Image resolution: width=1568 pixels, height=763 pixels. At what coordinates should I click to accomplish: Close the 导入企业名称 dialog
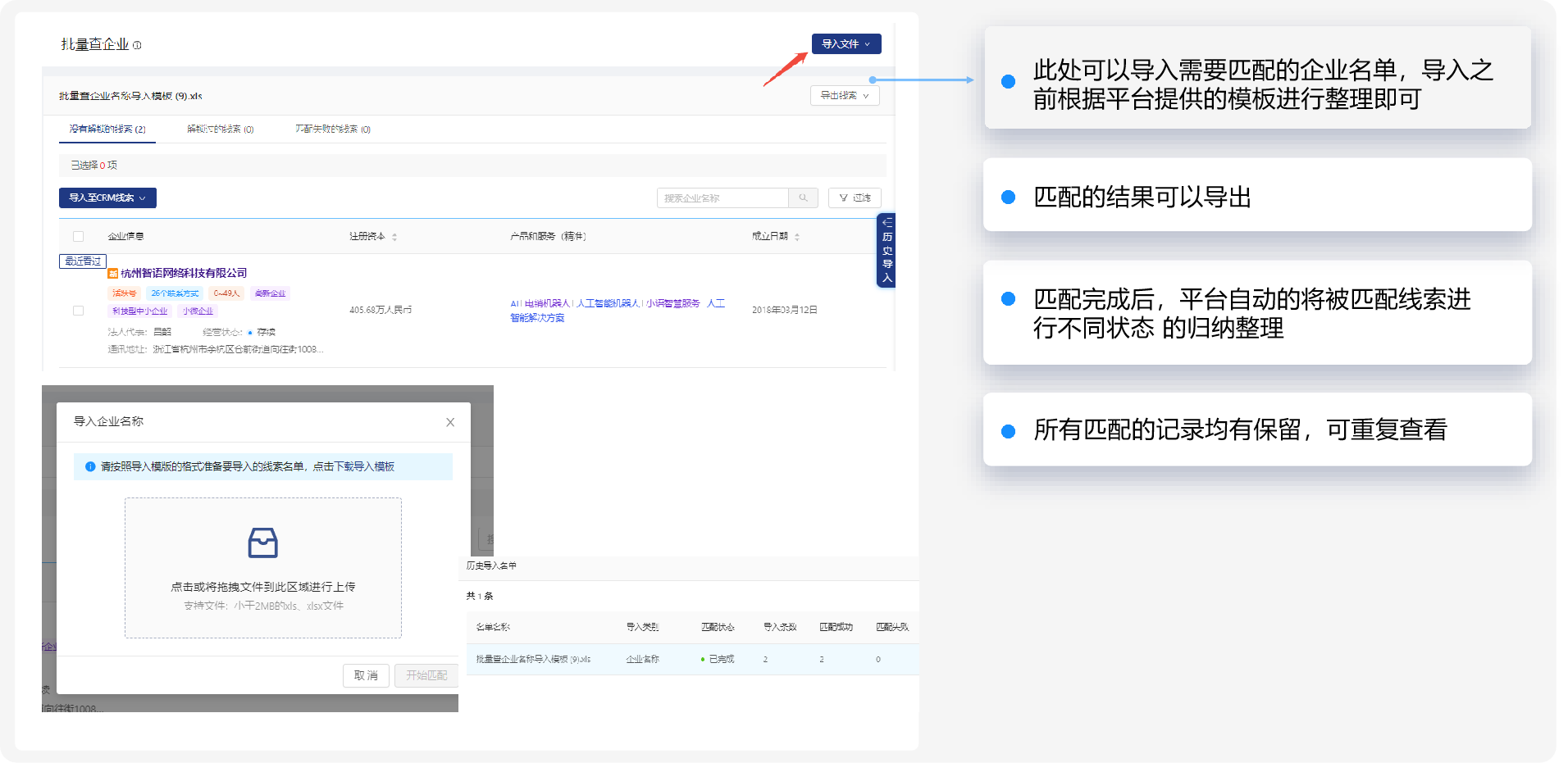click(x=450, y=422)
